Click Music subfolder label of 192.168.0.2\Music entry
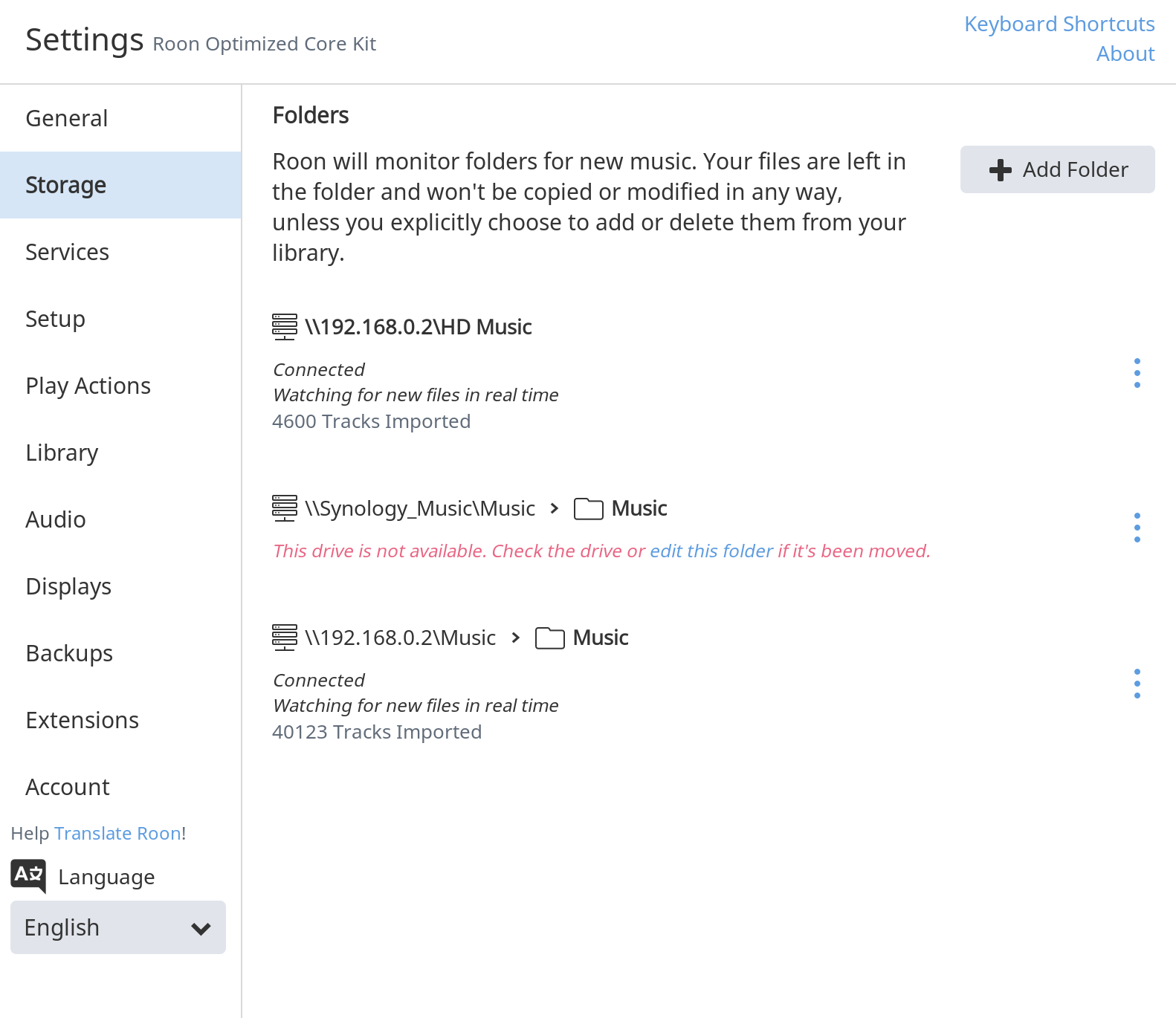Viewport: 1176px width, 1018px height. click(601, 638)
